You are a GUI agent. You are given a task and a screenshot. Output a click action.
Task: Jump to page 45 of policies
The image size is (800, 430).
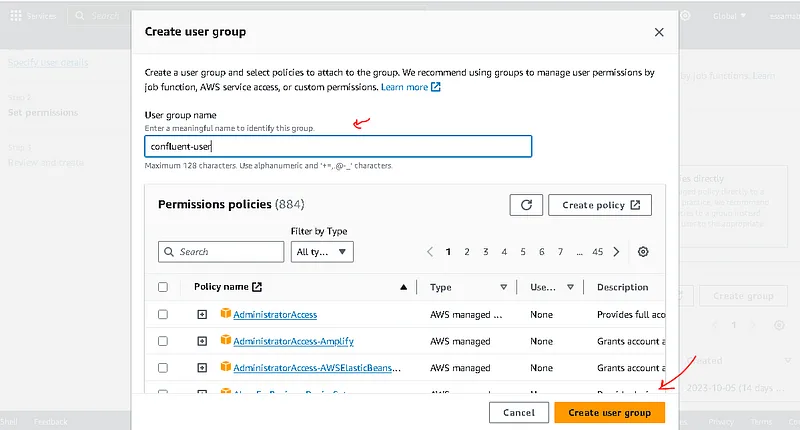click(598, 252)
